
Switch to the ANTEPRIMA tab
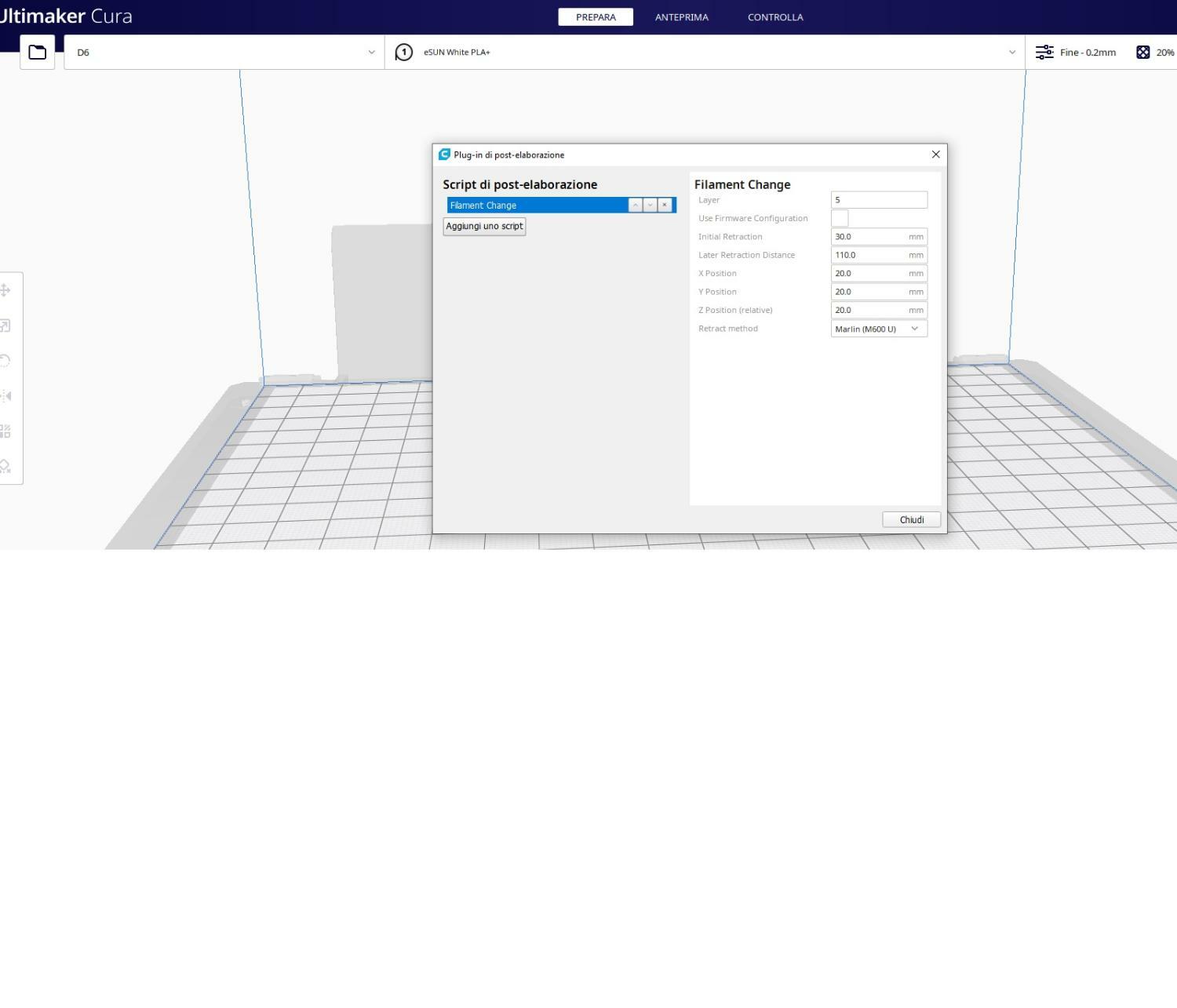point(681,17)
